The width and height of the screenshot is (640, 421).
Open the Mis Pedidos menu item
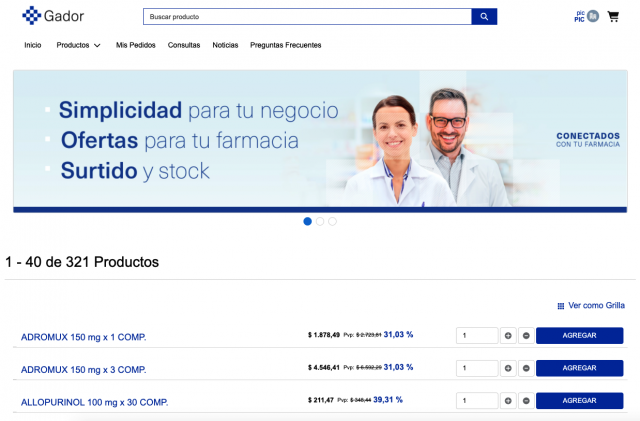click(136, 45)
